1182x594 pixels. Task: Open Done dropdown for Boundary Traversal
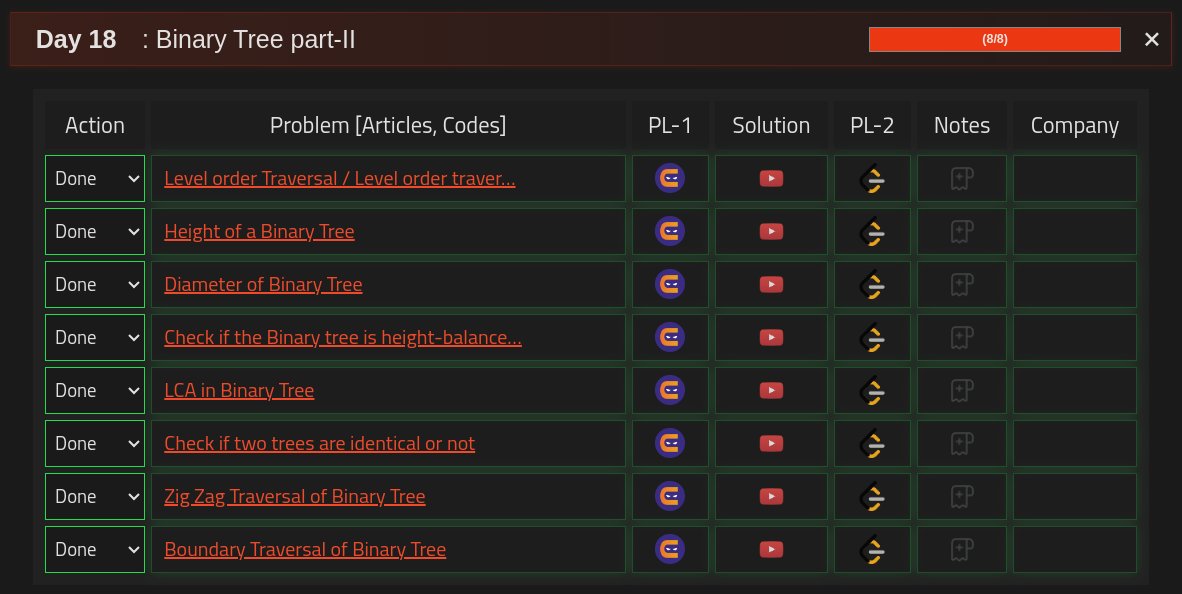pos(95,550)
